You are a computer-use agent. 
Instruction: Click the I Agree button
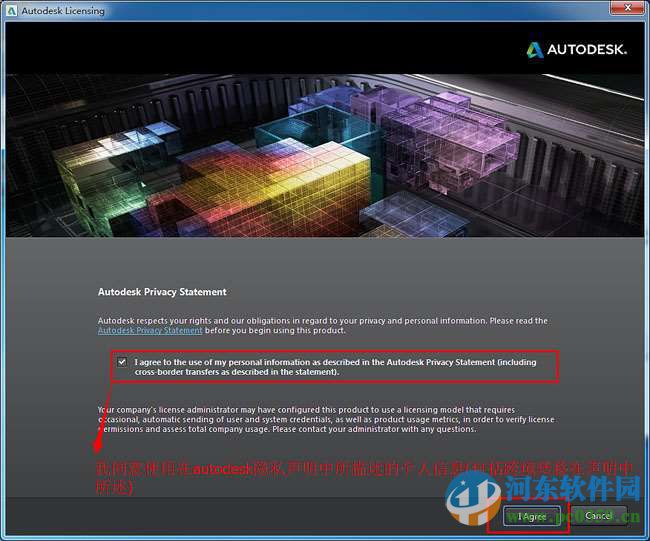(532, 516)
